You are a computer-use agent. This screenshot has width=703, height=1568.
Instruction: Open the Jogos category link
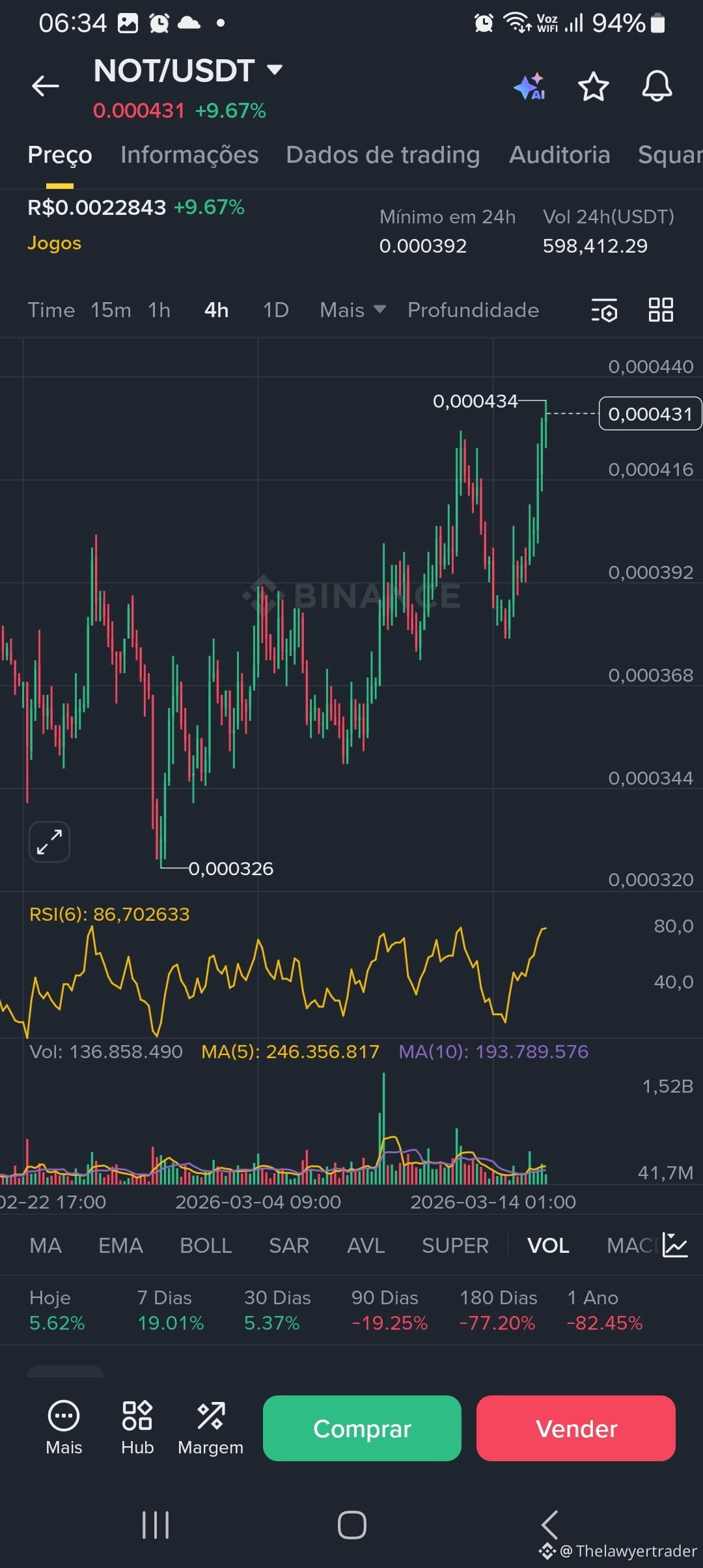pos(55,243)
